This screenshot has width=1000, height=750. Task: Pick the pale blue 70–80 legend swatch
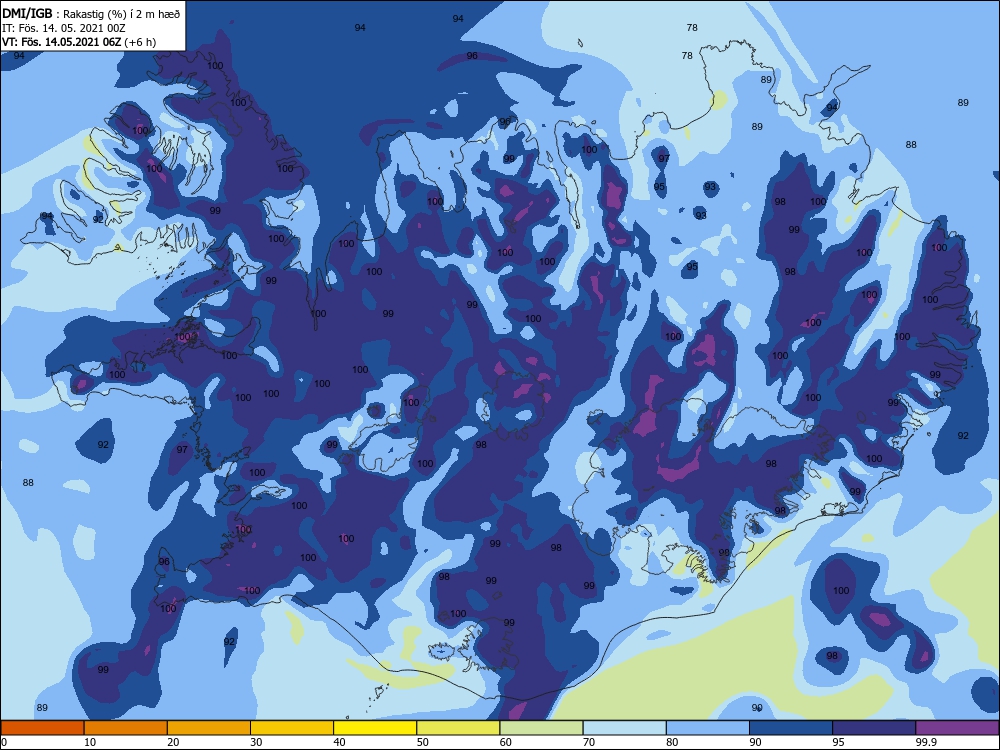click(x=624, y=728)
